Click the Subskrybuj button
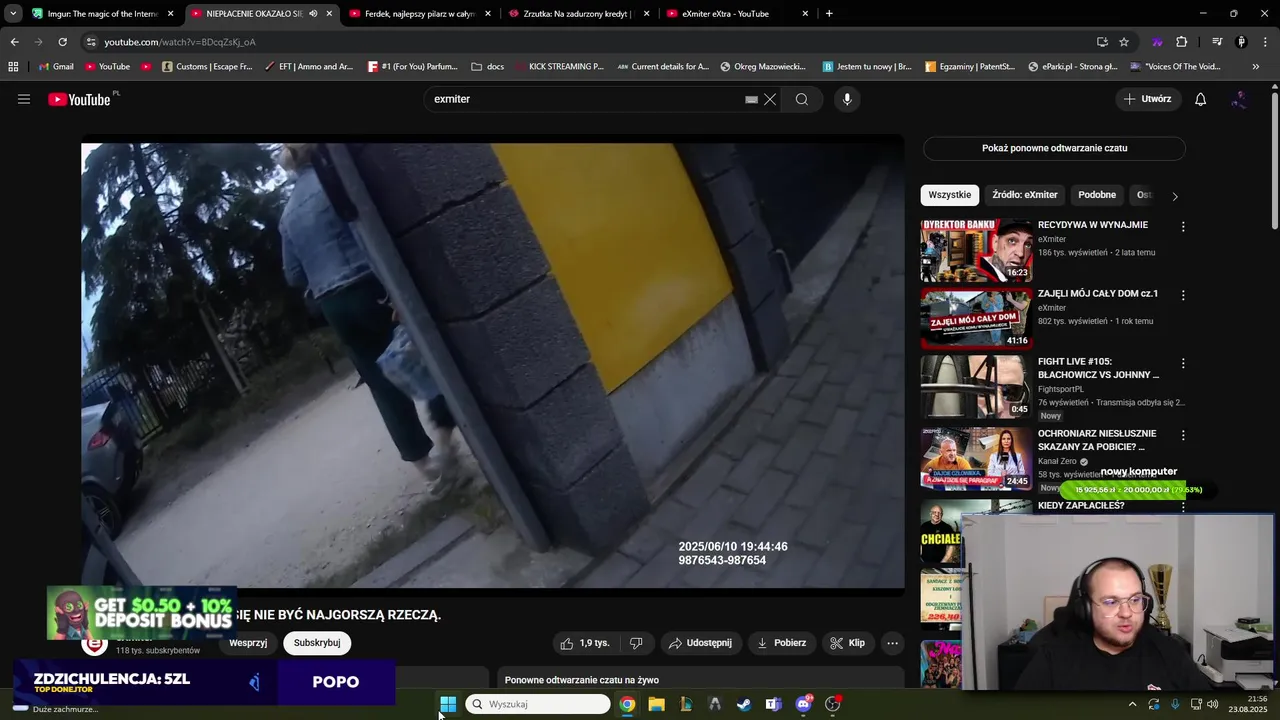Screen dimensions: 1280x720 [317, 643]
